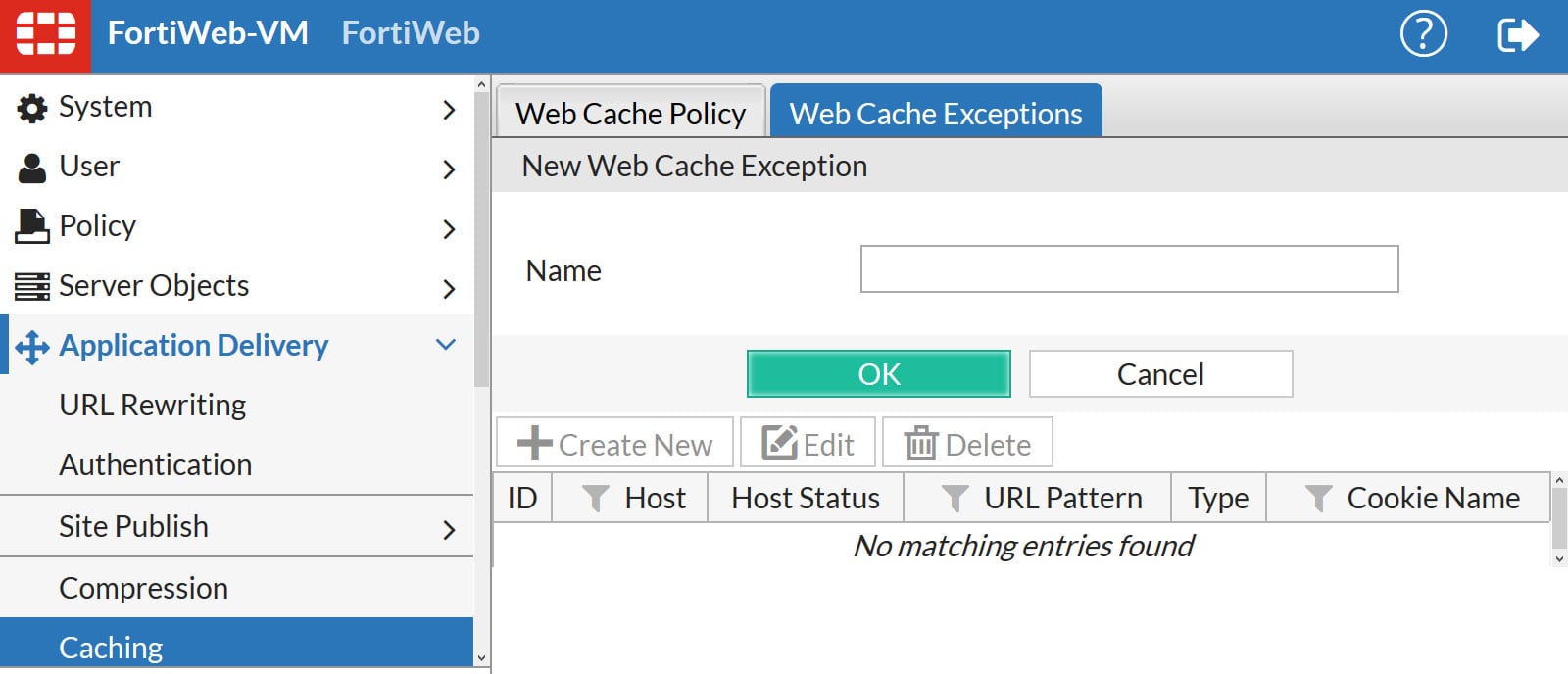Click the logout arrow icon
The width and height of the screenshot is (1568, 674).
(x=1517, y=35)
